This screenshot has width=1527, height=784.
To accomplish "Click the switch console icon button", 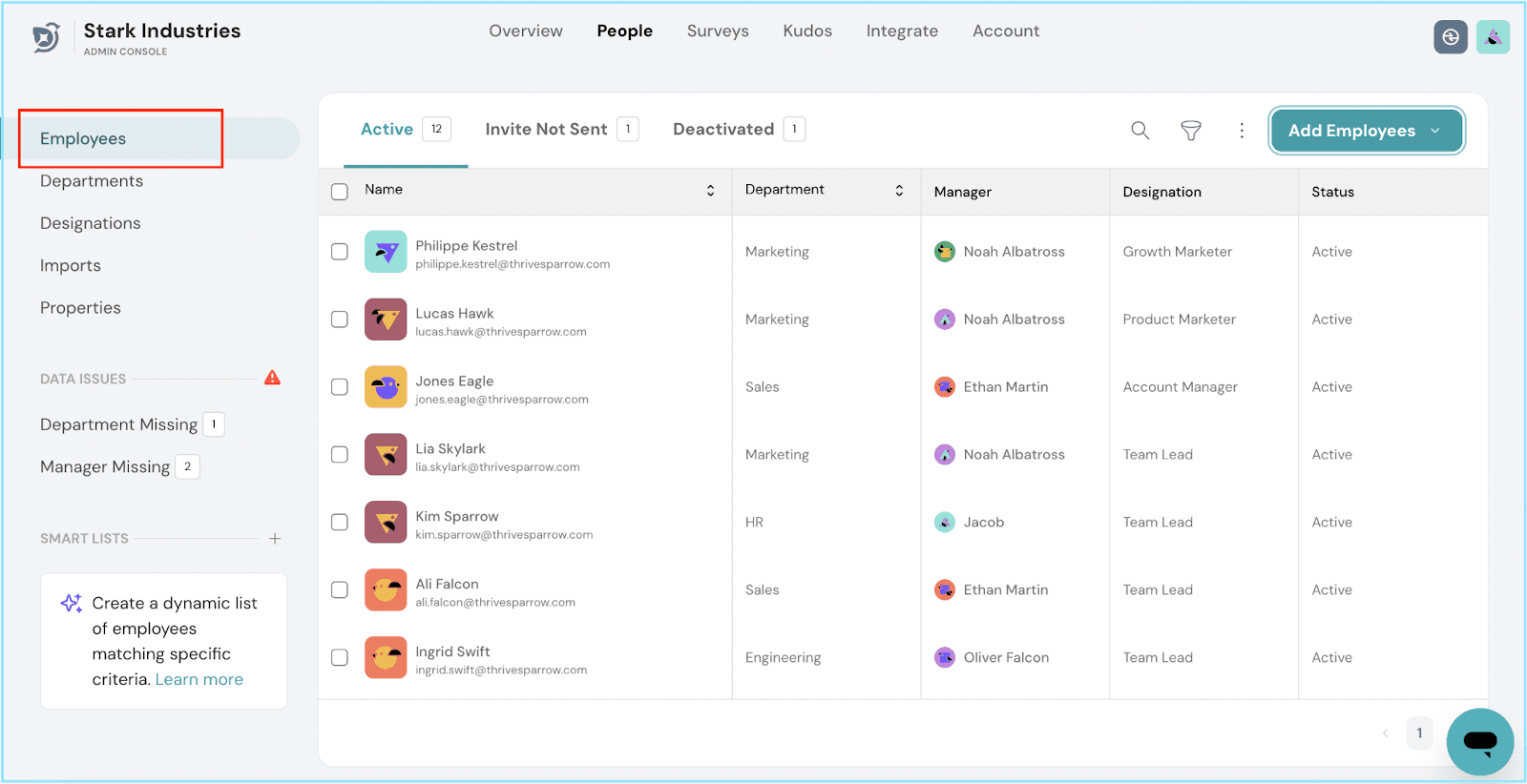I will (x=1450, y=37).
